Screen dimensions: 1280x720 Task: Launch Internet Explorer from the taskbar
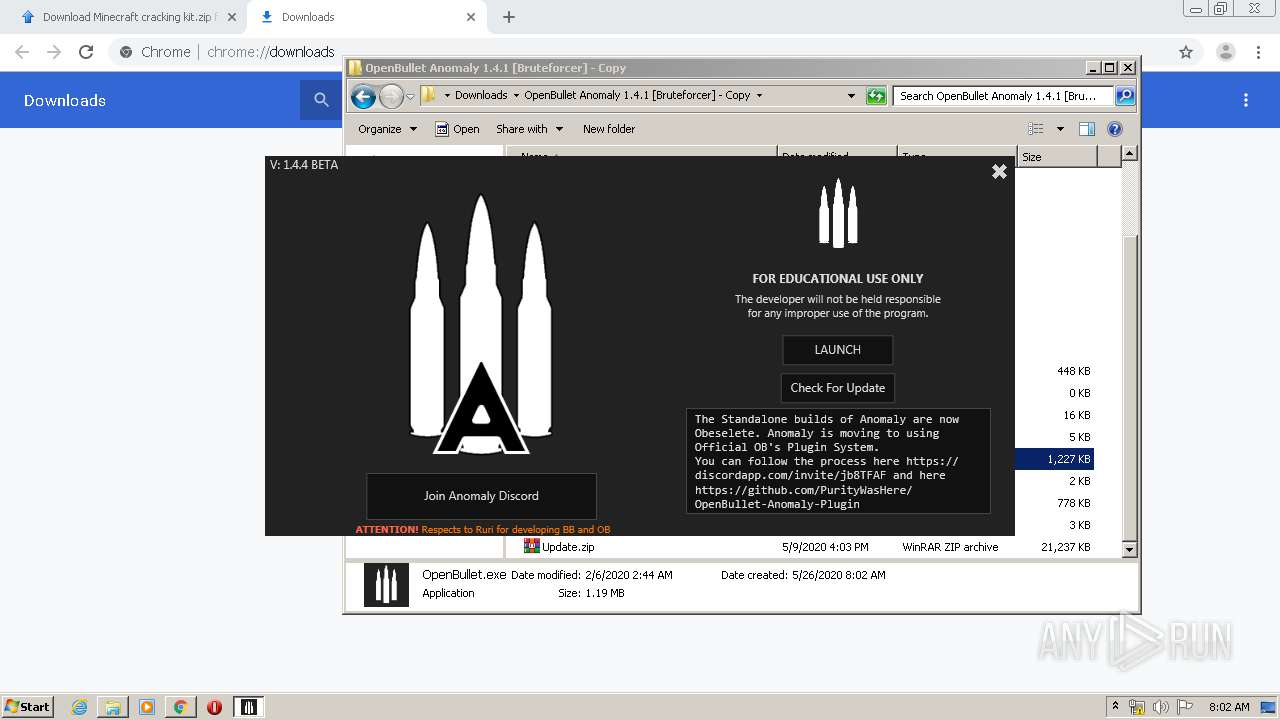[x=80, y=707]
